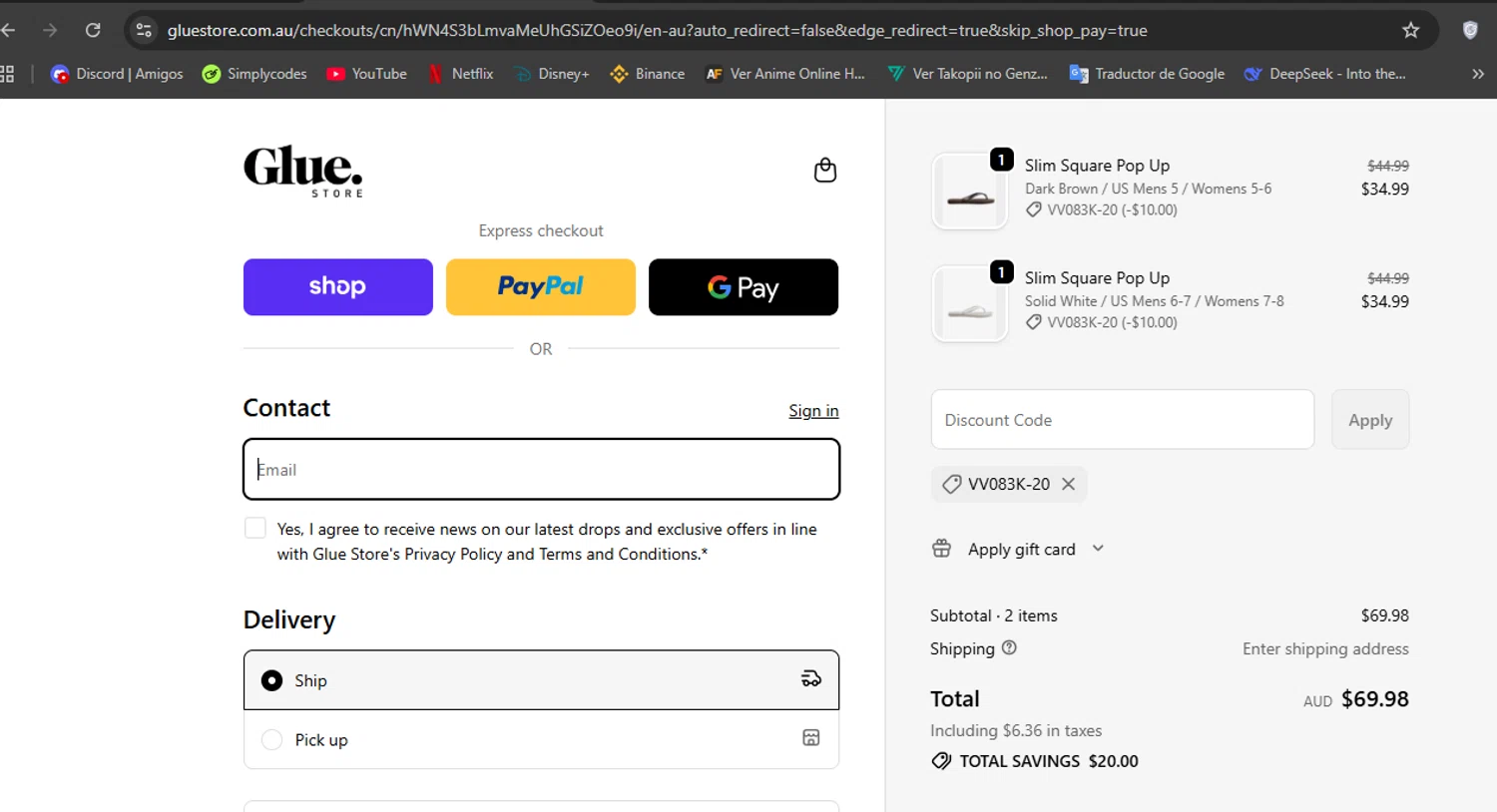This screenshot has width=1497, height=812.
Task: Open Ver Takopii no Genz bookmark
Action: pyautogui.click(x=967, y=74)
